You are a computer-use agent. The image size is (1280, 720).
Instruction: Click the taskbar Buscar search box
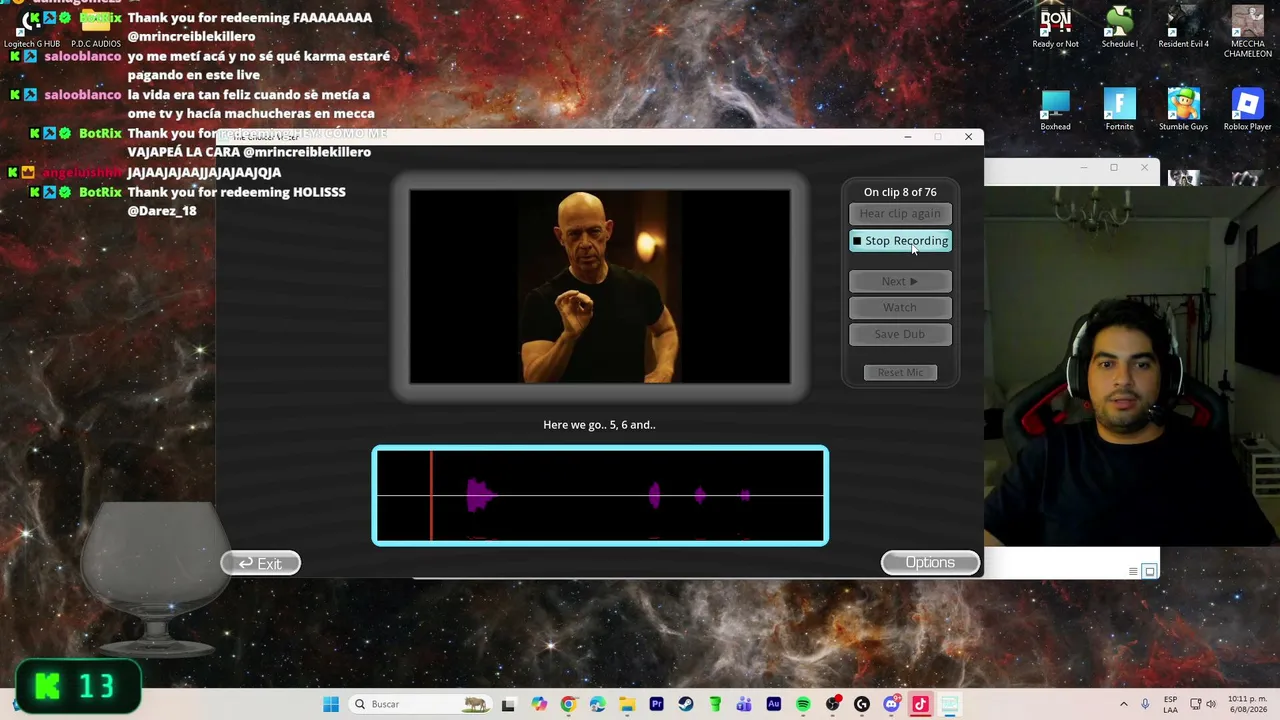click(421, 704)
